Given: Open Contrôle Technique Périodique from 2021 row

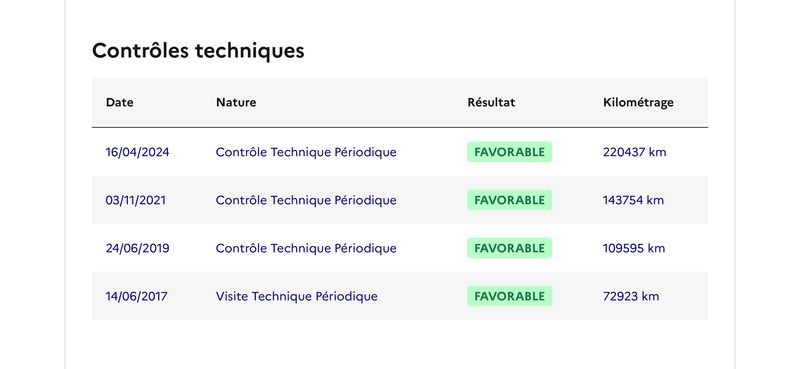Looking at the screenshot, I should [x=306, y=200].
